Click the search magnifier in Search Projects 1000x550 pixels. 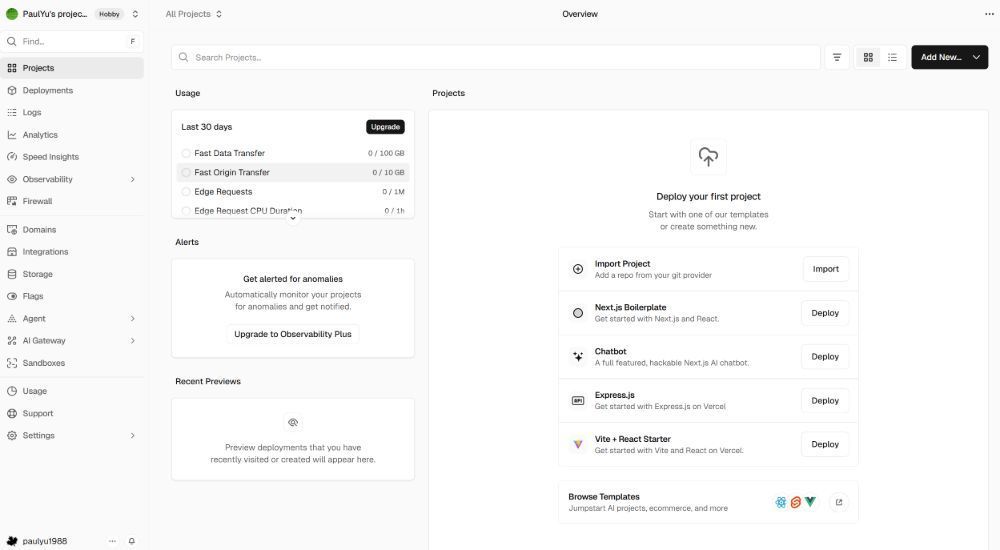tap(184, 57)
